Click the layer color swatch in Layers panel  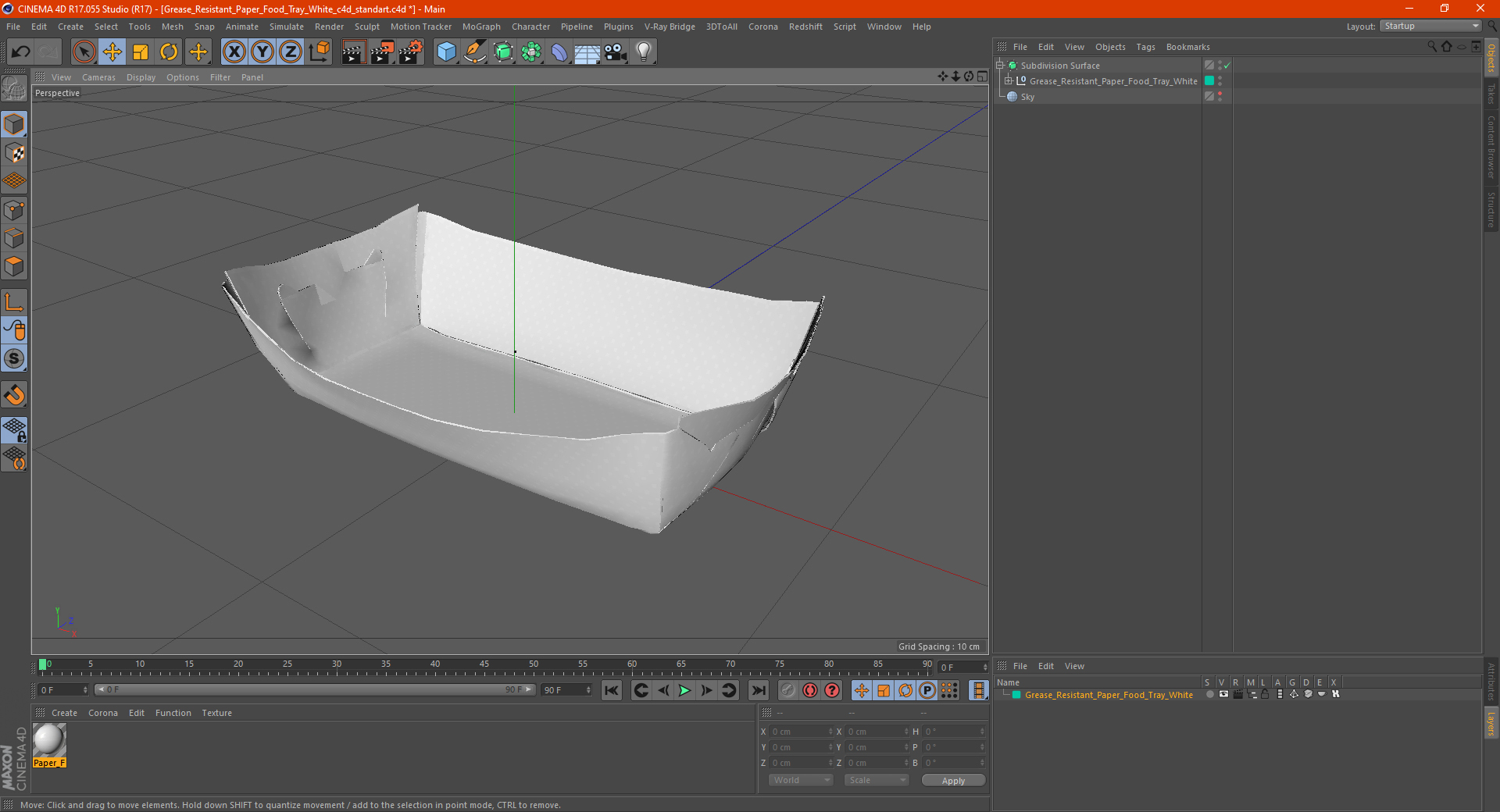1016,694
